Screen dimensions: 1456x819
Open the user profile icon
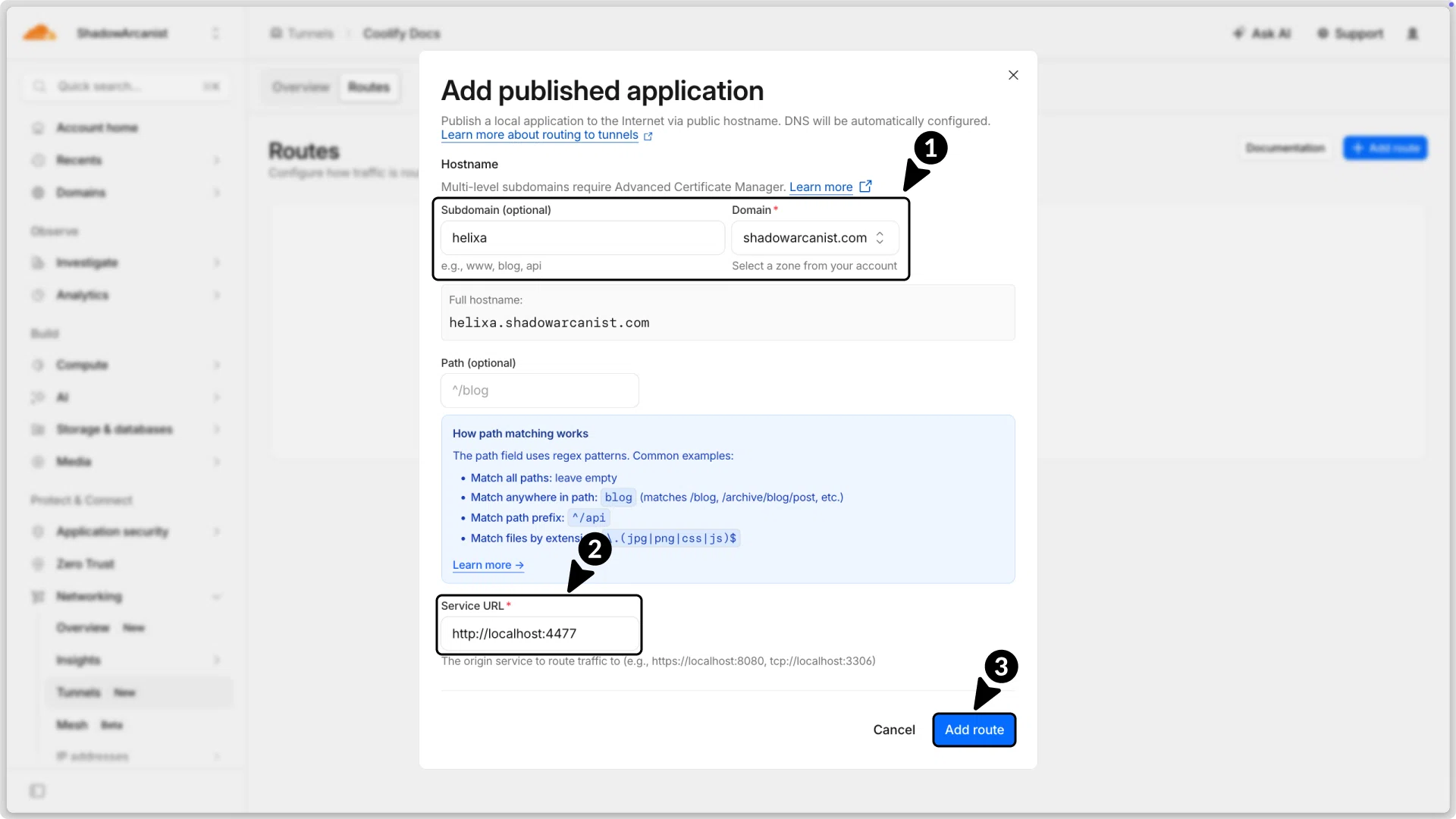pos(1413,33)
